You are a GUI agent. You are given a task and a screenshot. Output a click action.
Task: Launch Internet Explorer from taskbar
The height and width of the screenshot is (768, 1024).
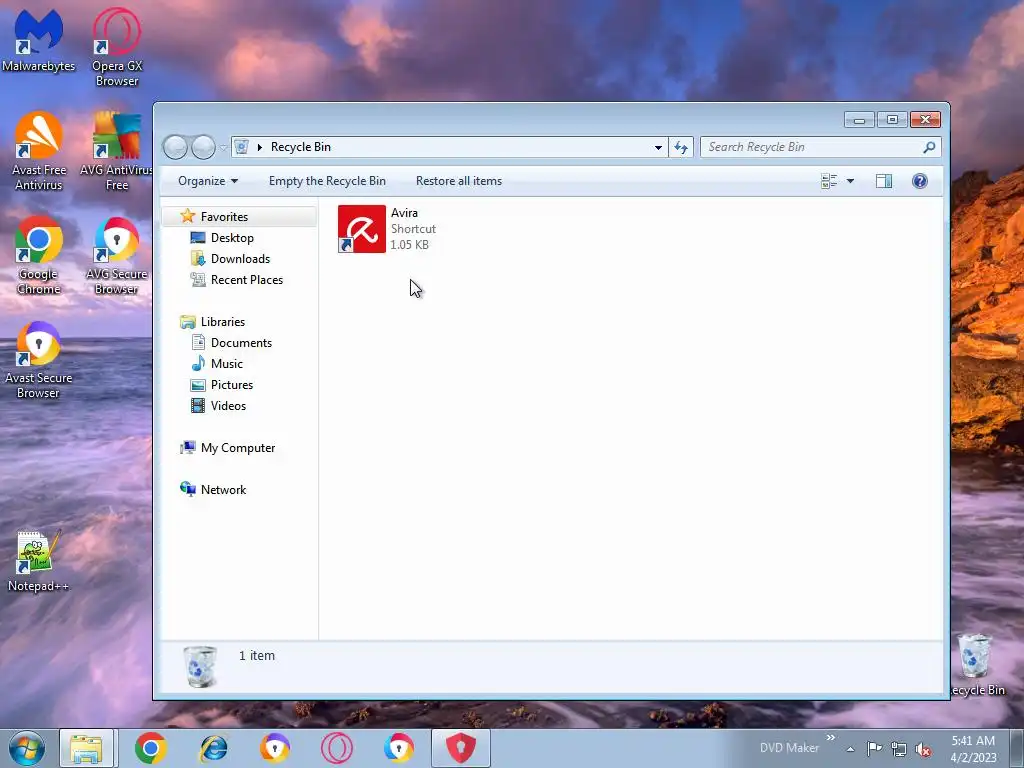[213, 748]
